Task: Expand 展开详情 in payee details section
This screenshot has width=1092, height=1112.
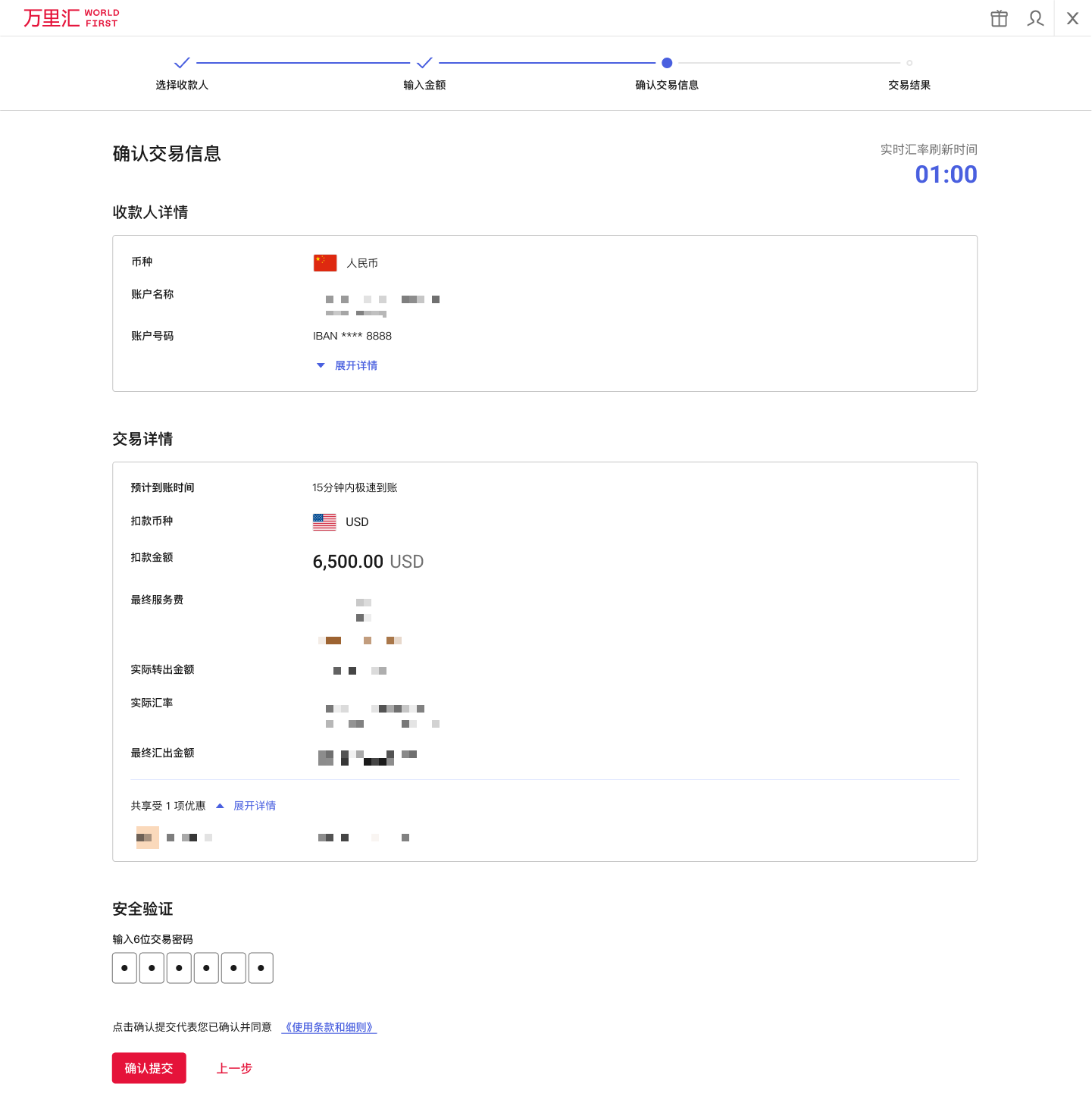Action: [356, 365]
